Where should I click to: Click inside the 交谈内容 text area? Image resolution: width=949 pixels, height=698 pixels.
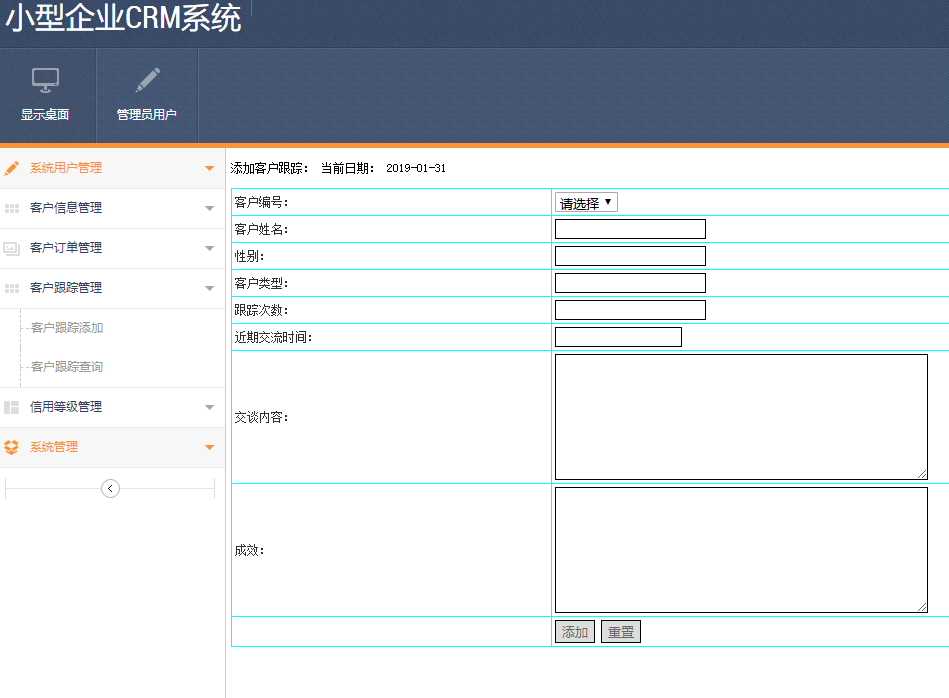[741, 417]
